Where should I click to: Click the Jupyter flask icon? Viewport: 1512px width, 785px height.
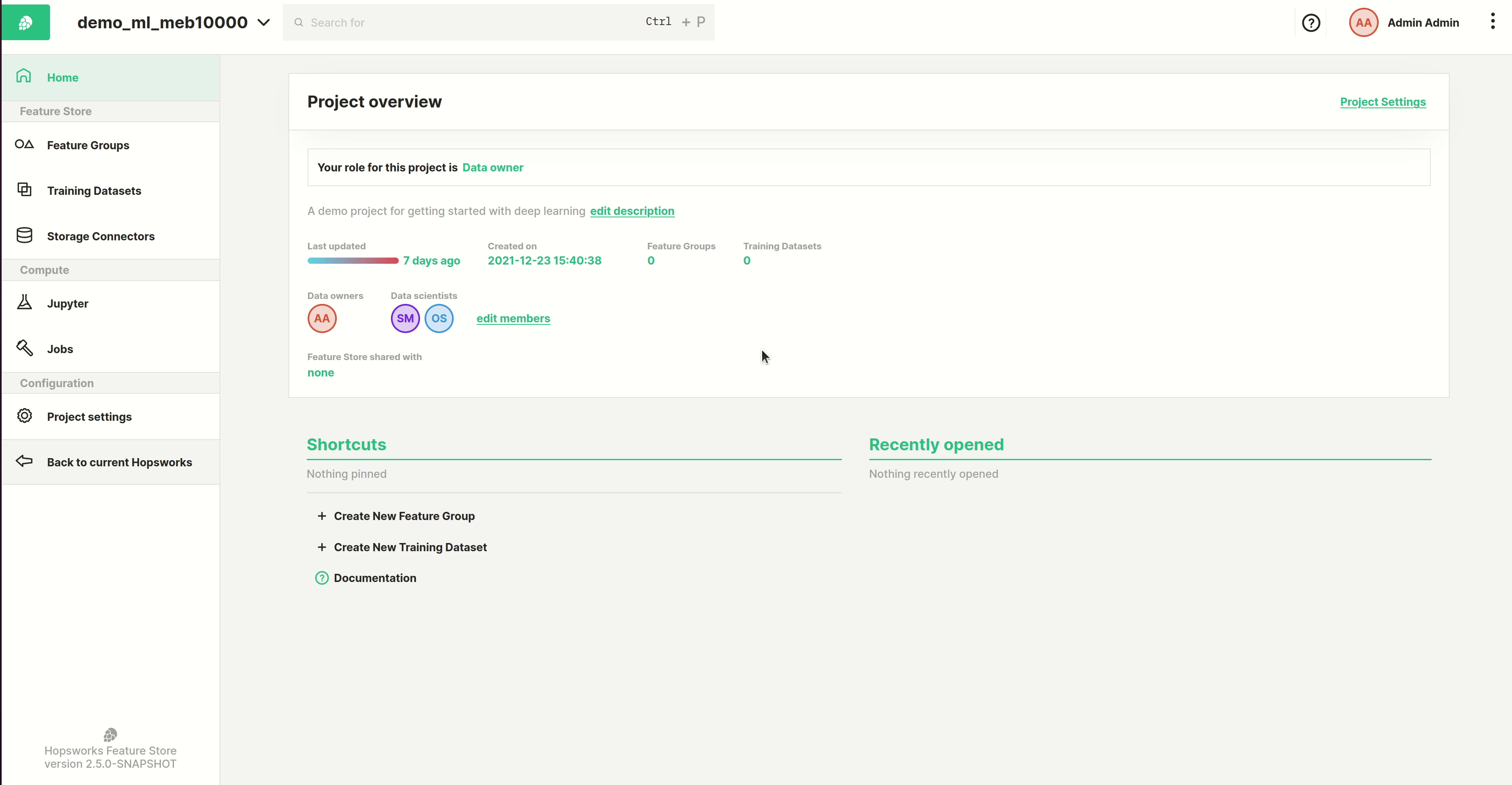[24, 303]
